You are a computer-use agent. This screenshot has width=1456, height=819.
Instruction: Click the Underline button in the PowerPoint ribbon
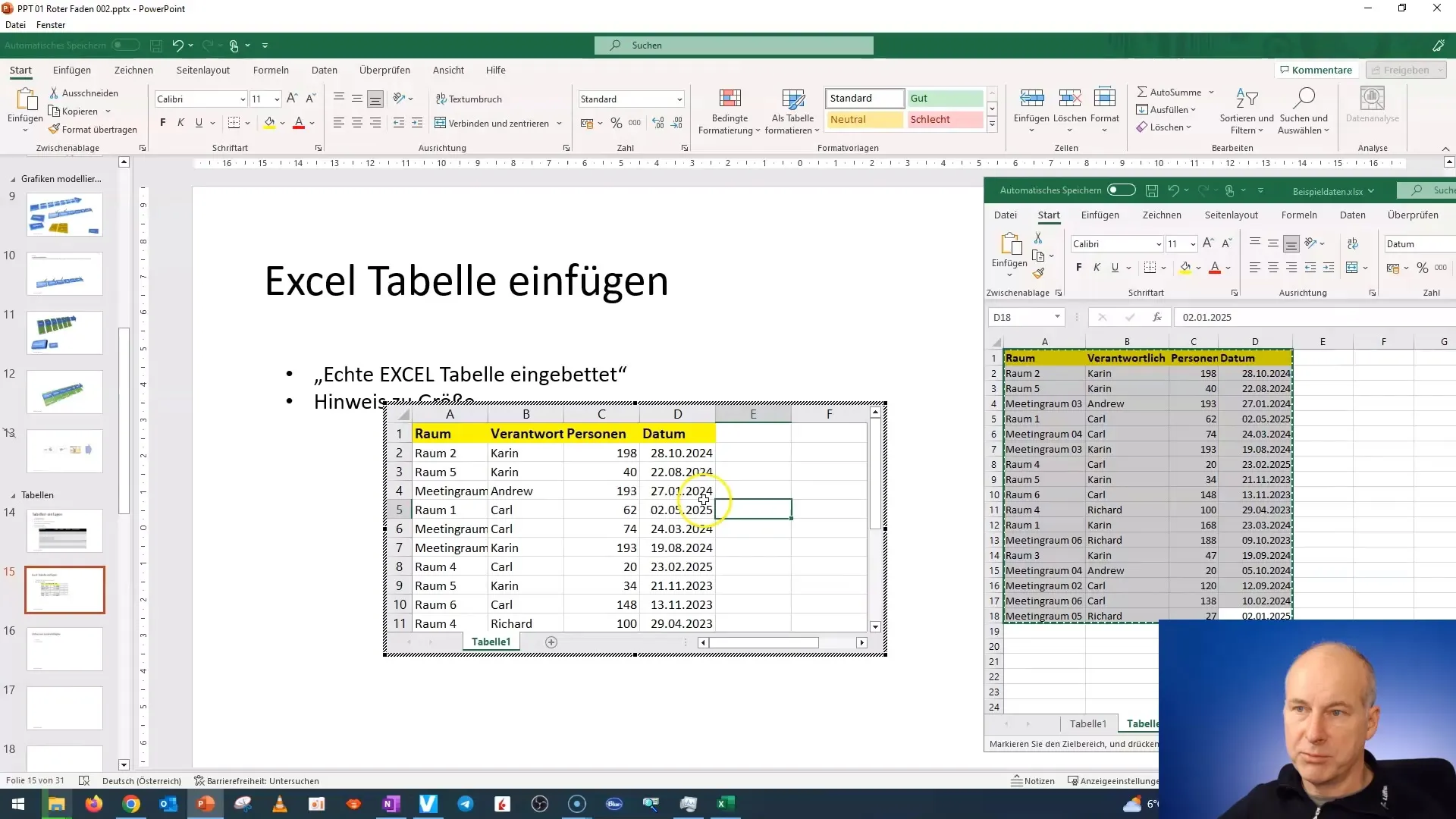coord(199,123)
